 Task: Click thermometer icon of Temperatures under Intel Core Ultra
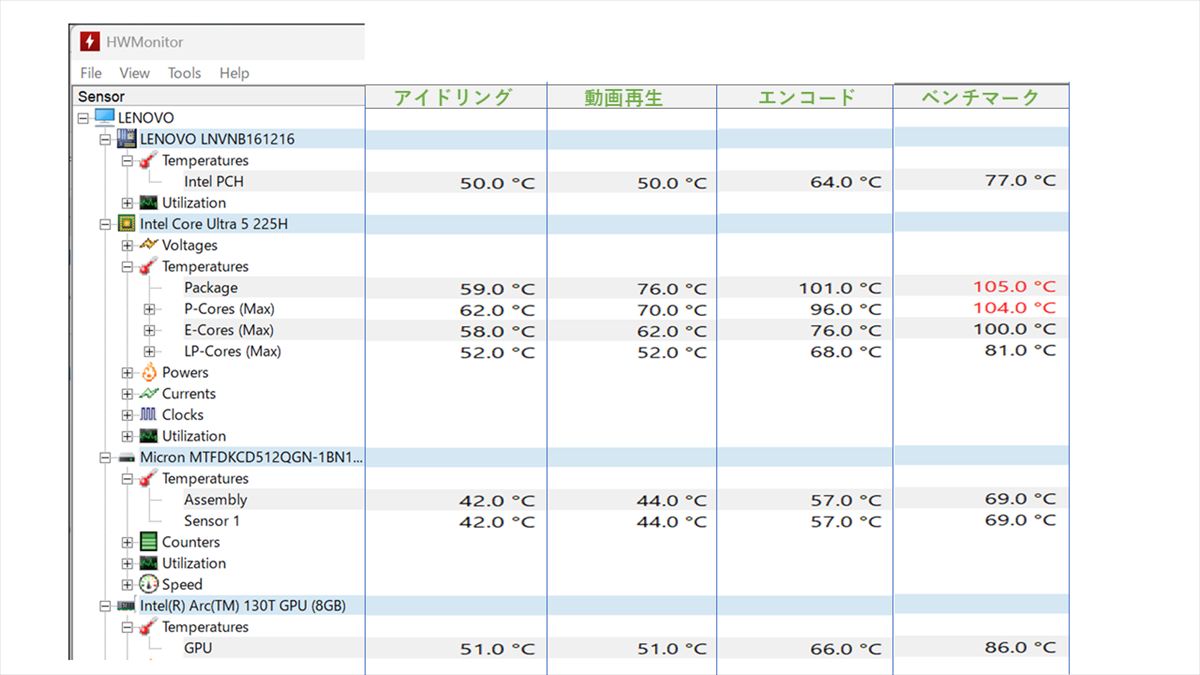coord(148,266)
